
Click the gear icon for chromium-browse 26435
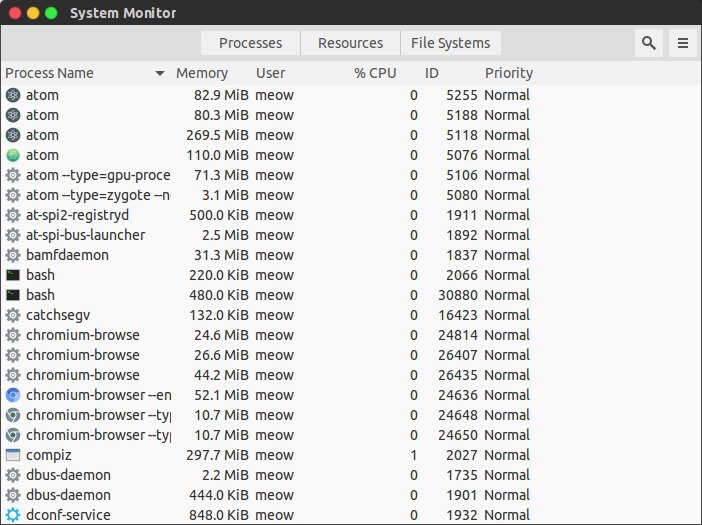(x=13, y=375)
